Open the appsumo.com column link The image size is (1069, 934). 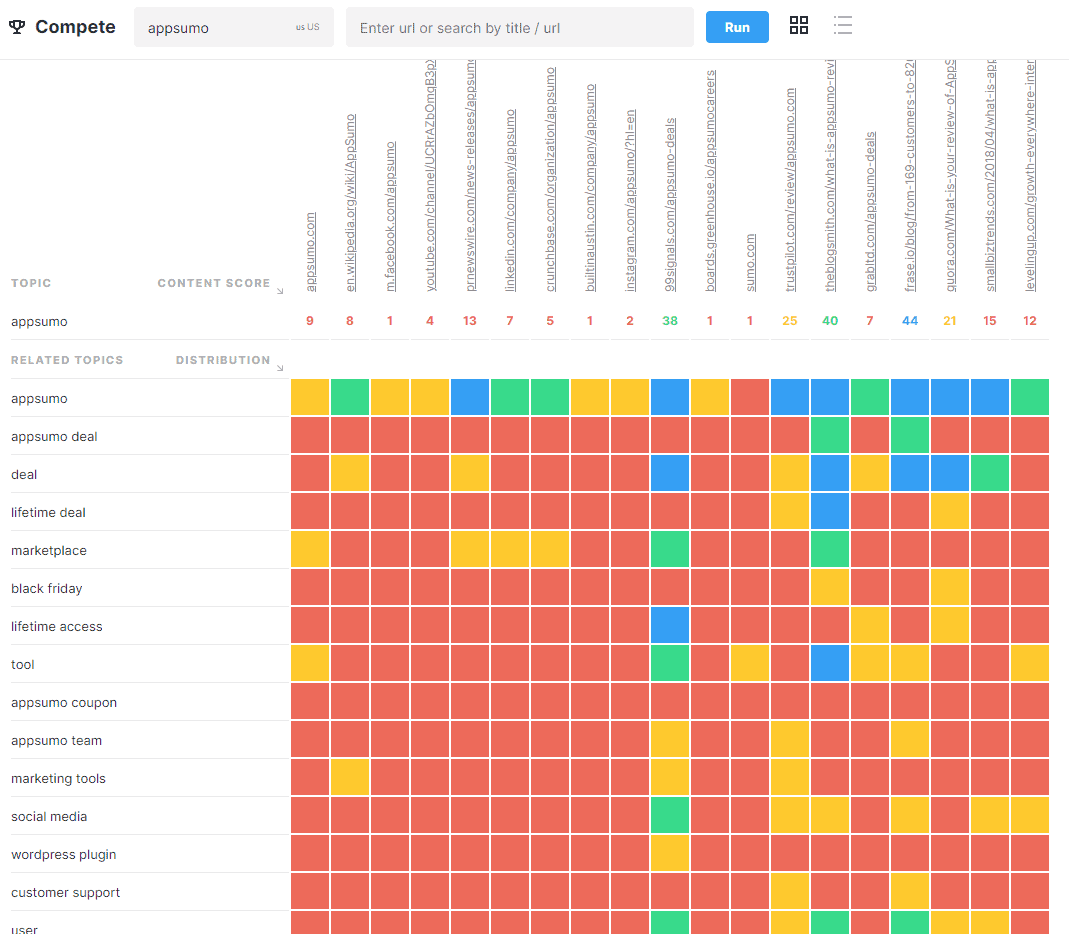tap(311, 252)
